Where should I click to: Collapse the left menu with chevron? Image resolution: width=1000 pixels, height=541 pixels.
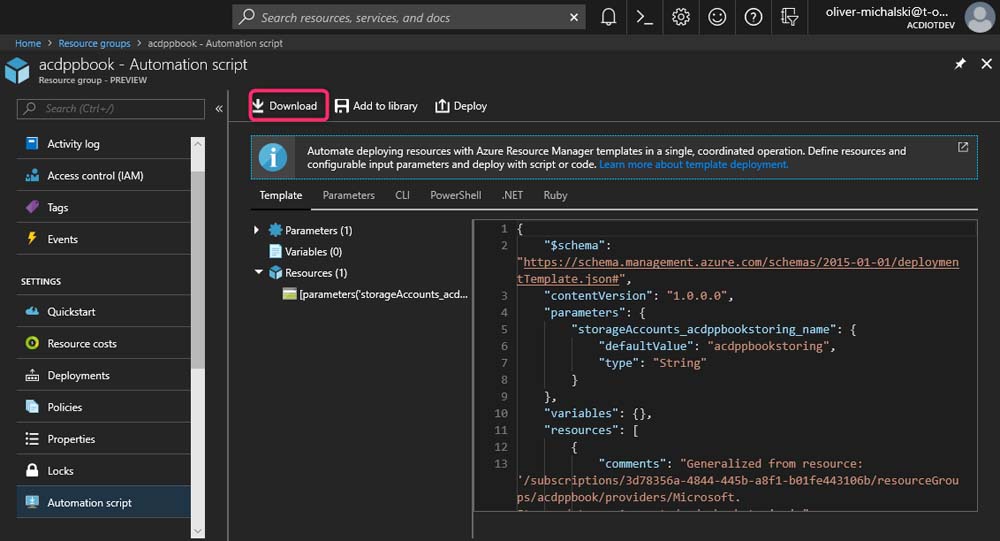[x=218, y=108]
